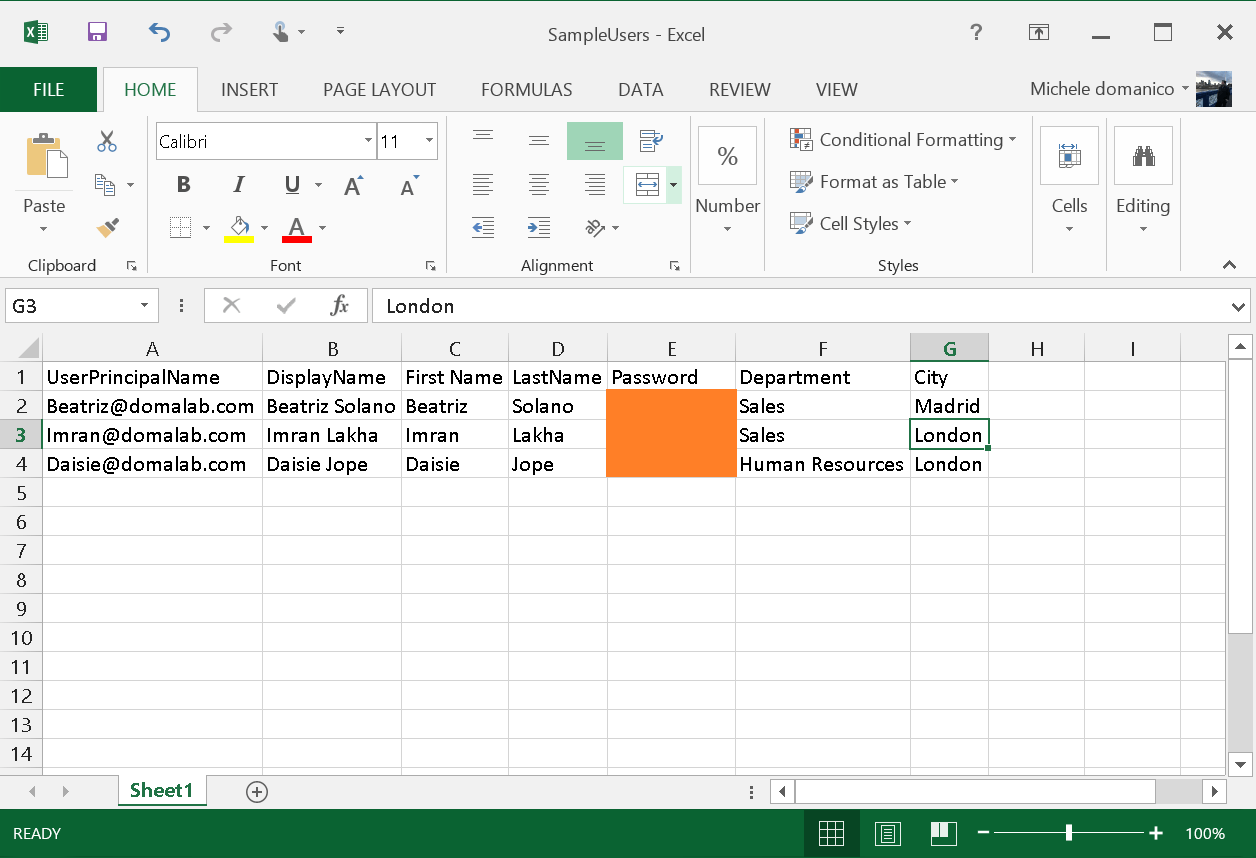
Task: Increase indent of cell content
Action: 539,228
